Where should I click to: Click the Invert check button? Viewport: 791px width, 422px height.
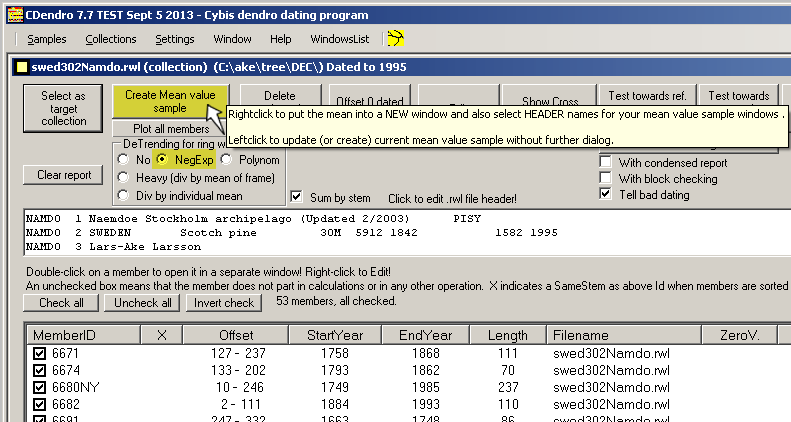tap(223, 303)
